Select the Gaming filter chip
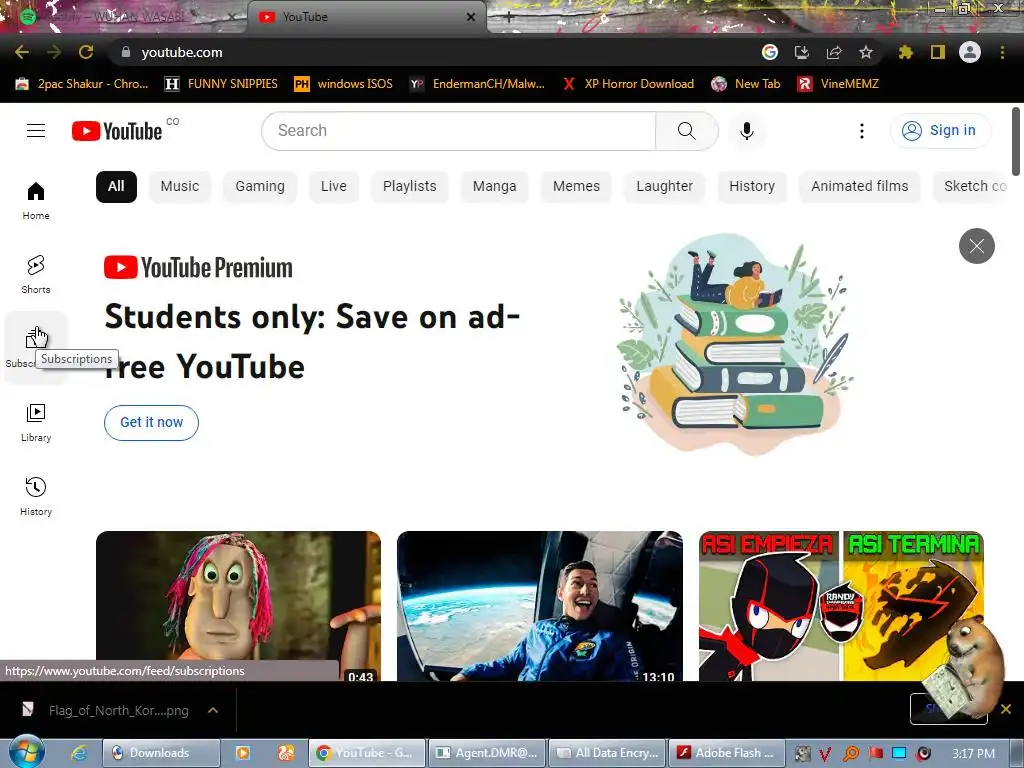The image size is (1024, 768). pyautogui.click(x=260, y=187)
